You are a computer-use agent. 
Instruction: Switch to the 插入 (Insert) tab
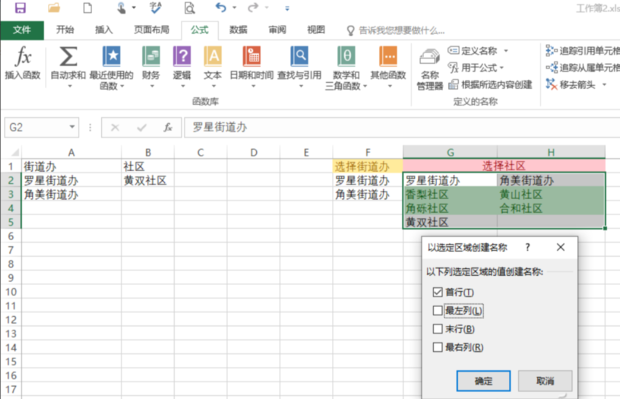(x=104, y=30)
